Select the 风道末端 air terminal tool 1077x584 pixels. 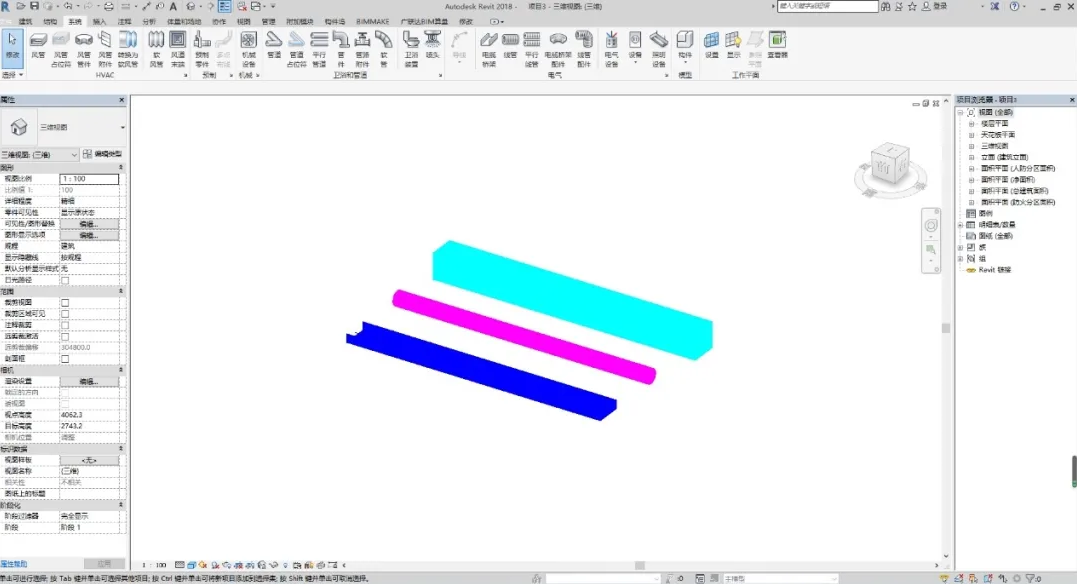178,49
